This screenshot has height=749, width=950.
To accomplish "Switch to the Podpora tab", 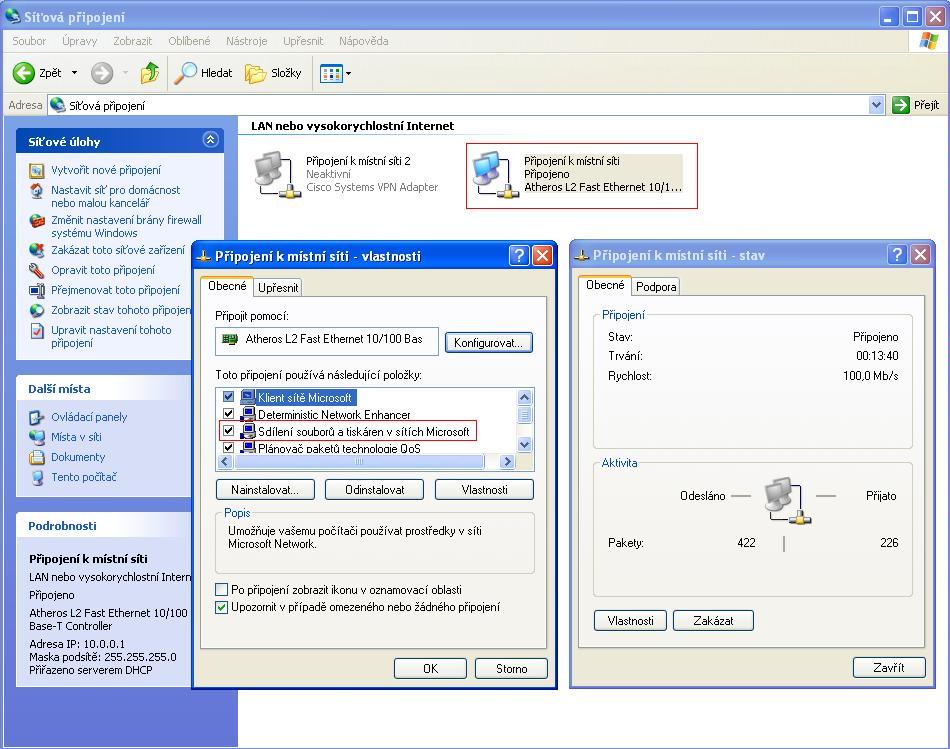I will click(x=656, y=287).
